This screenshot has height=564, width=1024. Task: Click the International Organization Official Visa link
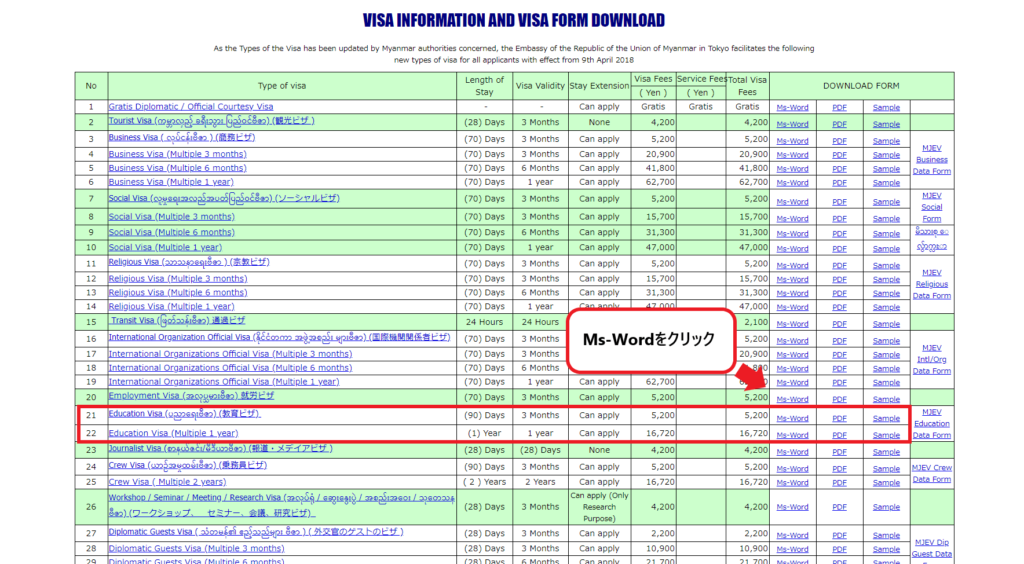point(279,338)
